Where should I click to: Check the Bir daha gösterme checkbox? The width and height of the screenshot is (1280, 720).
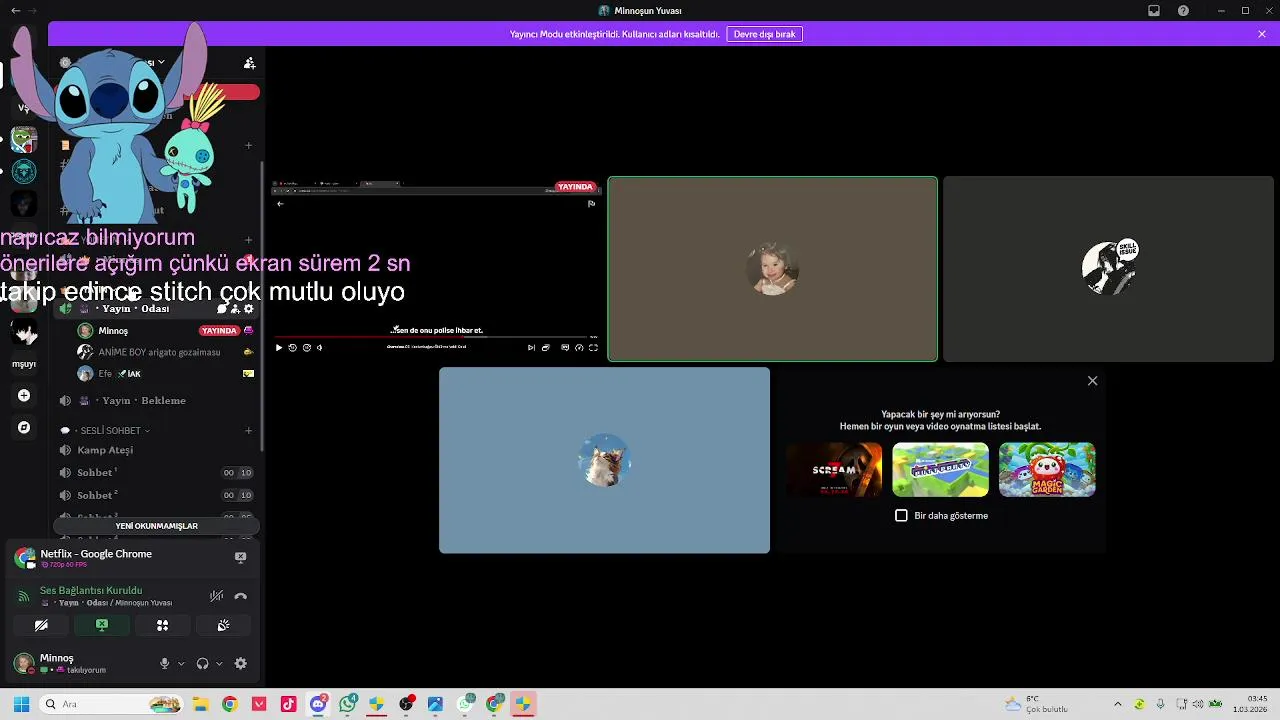coord(901,515)
